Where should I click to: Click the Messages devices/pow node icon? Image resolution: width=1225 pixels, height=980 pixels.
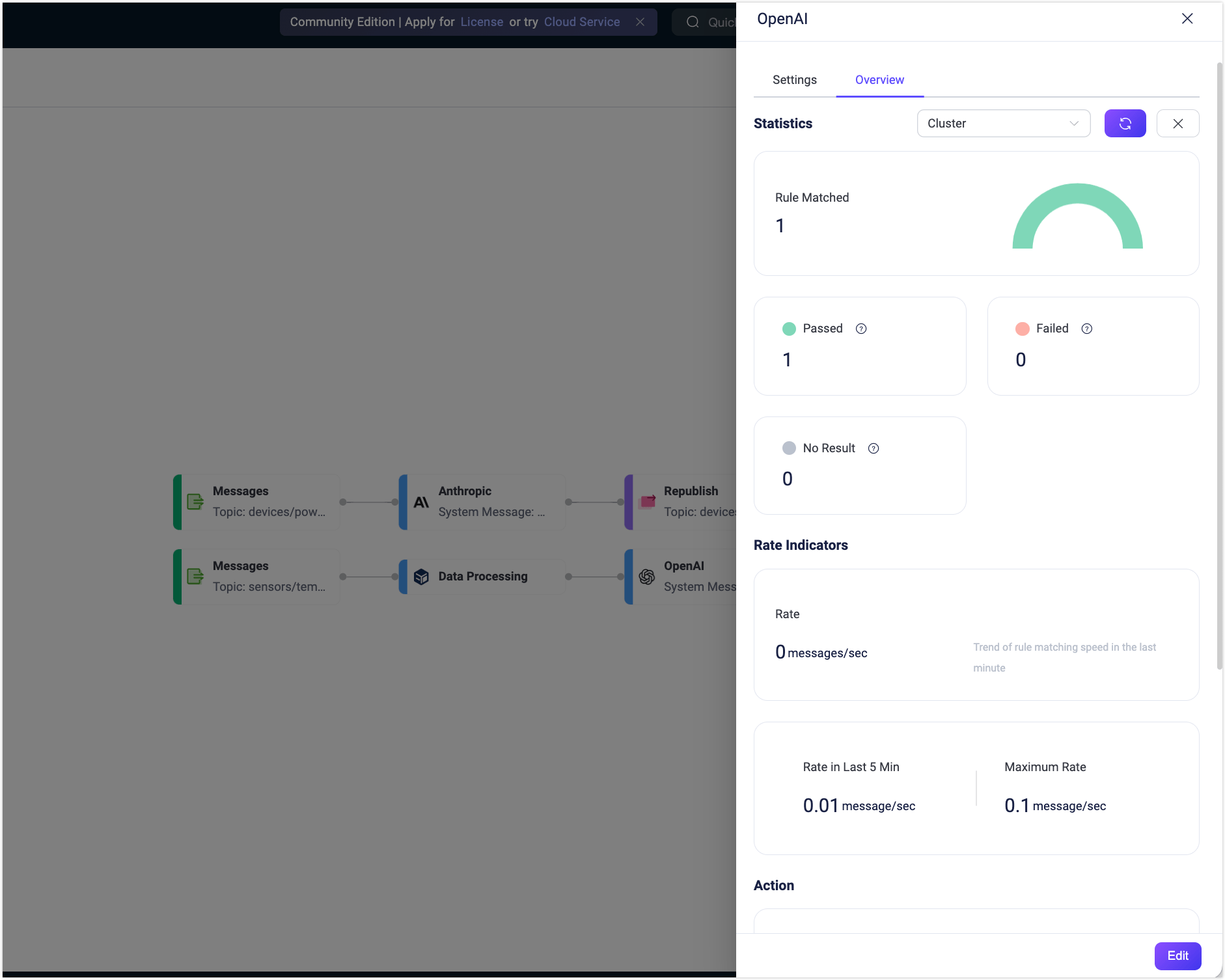[195, 502]
